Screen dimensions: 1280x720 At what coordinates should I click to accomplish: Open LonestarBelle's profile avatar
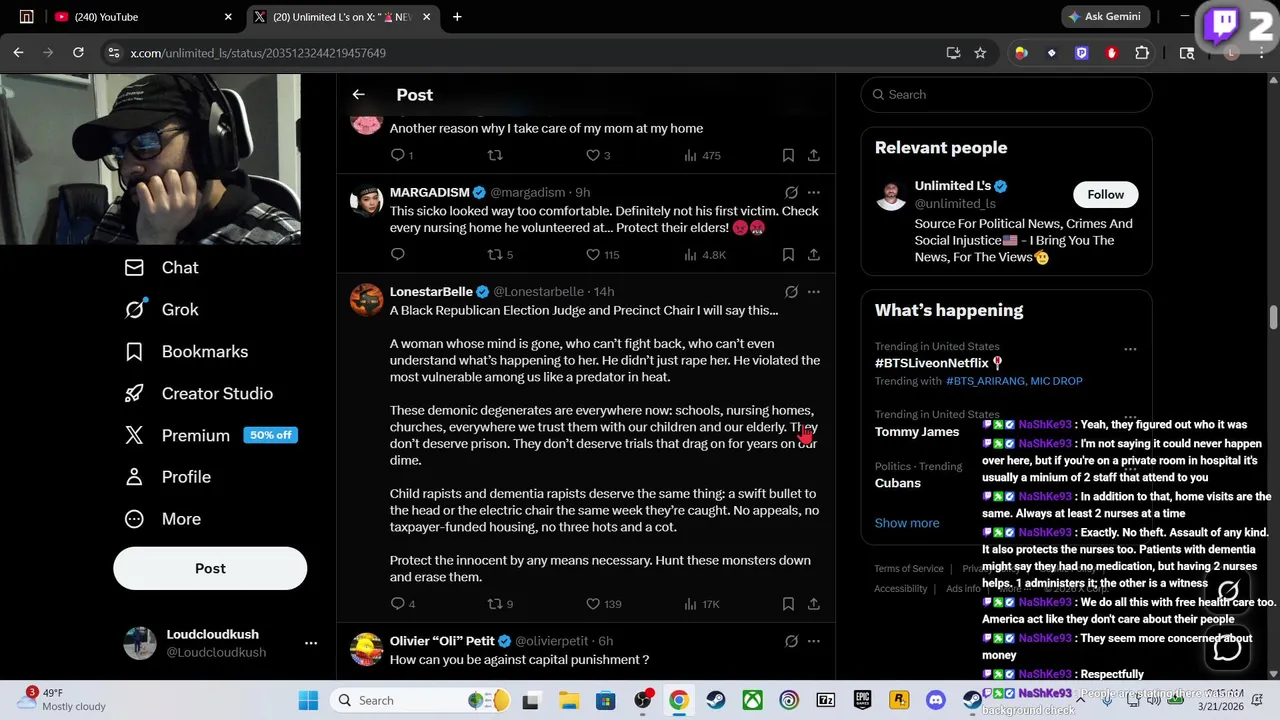pos(366,299)
